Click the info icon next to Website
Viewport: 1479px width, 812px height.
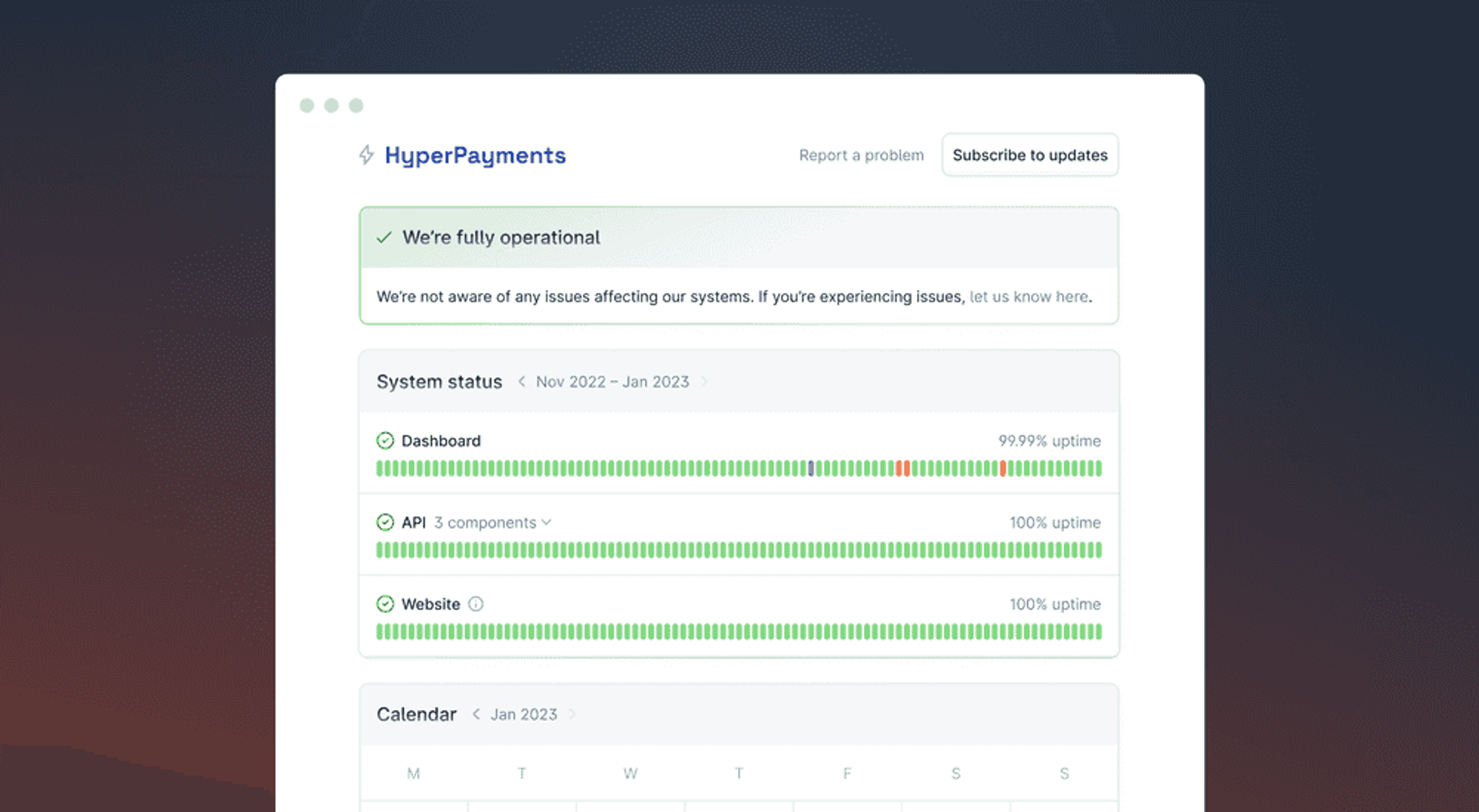[x=476, y=604]
